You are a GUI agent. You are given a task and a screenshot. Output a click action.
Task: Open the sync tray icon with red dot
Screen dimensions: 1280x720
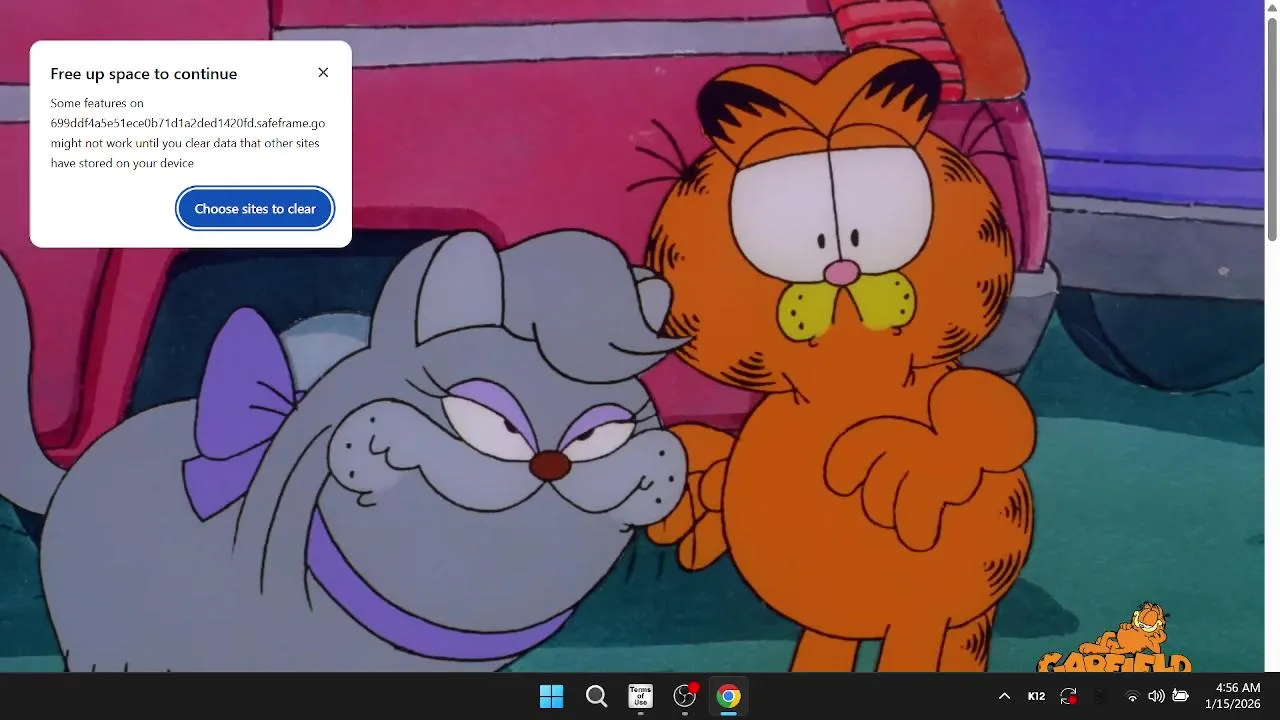pyautogui.click(x=1069, y=696)
